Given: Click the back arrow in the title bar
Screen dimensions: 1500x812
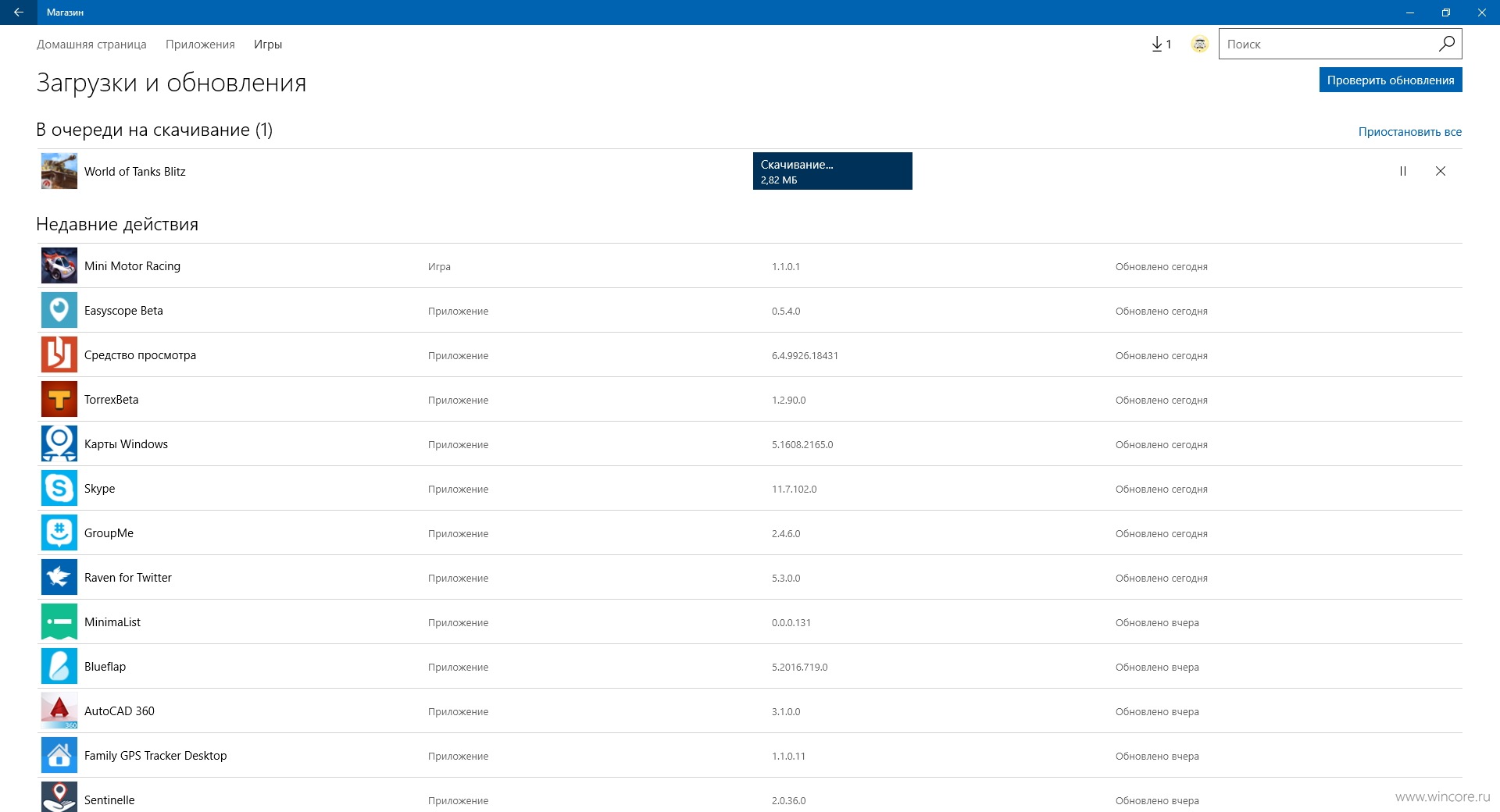Looking at the screenshot, I should pyautogui.click(x=19, y=12).
